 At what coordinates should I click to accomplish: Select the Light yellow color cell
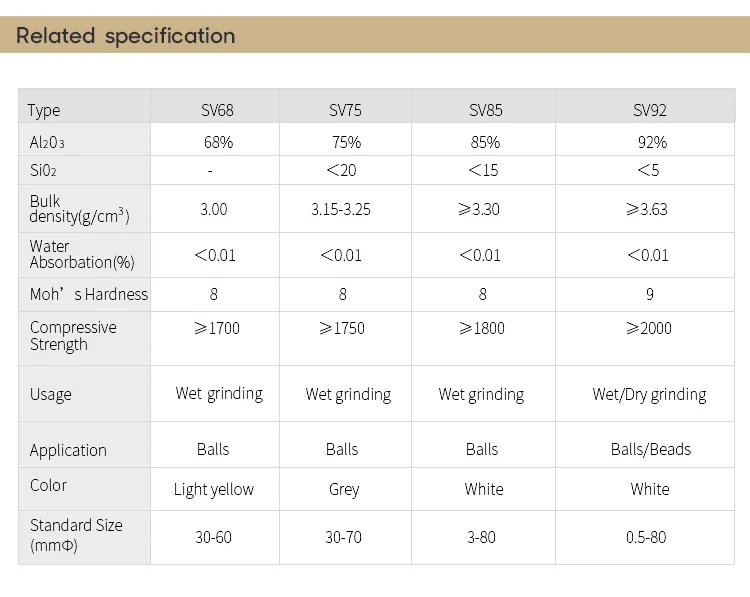[x=214, y=489]
